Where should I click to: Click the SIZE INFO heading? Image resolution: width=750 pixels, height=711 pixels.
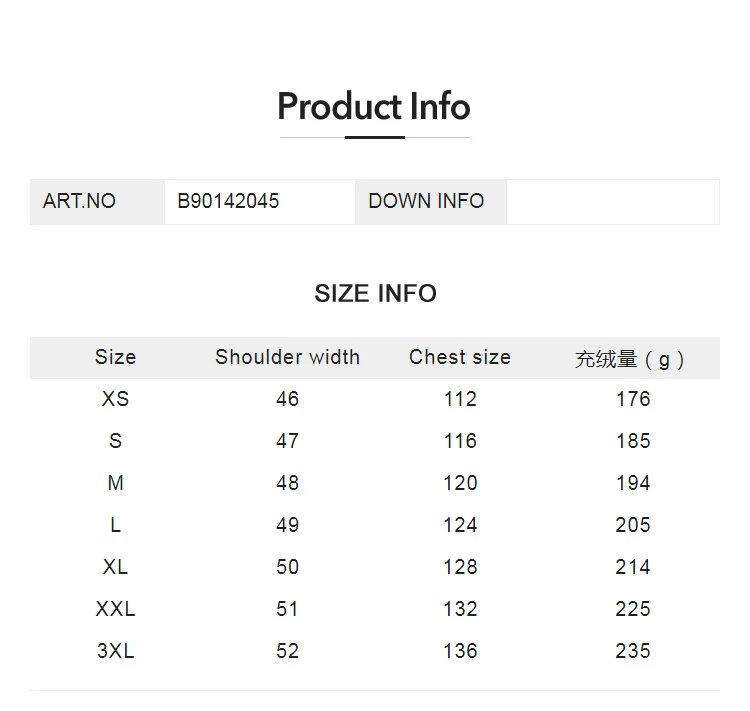tap(375, 293)
